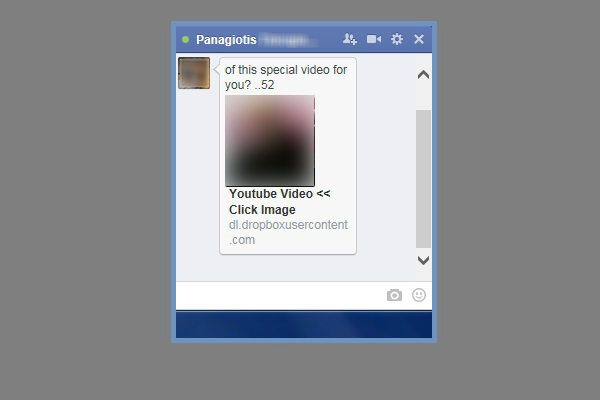
Task: Close the Panagiotis chat window
Action: 419,39
